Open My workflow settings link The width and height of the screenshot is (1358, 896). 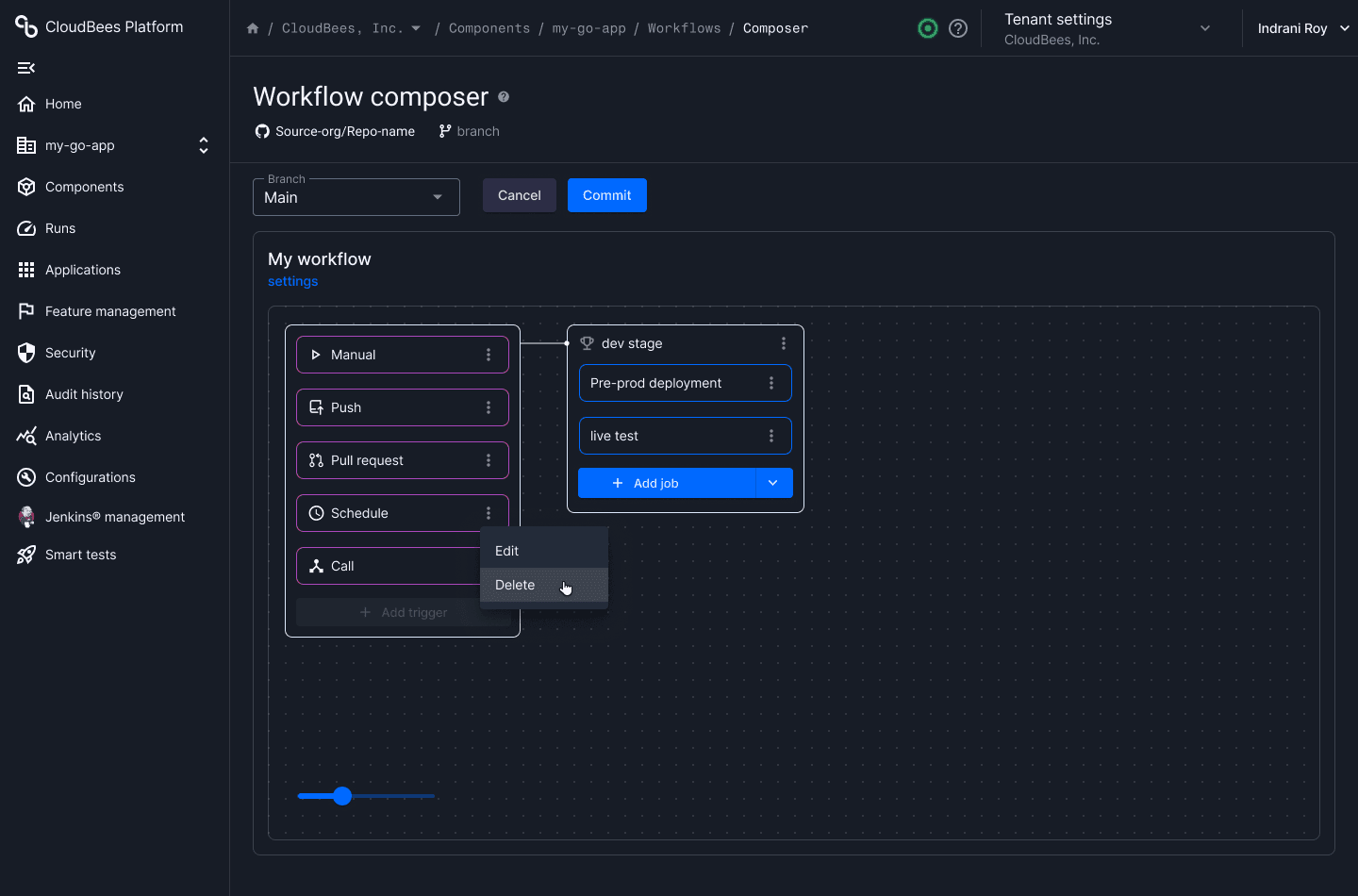(x=292, y=281)
